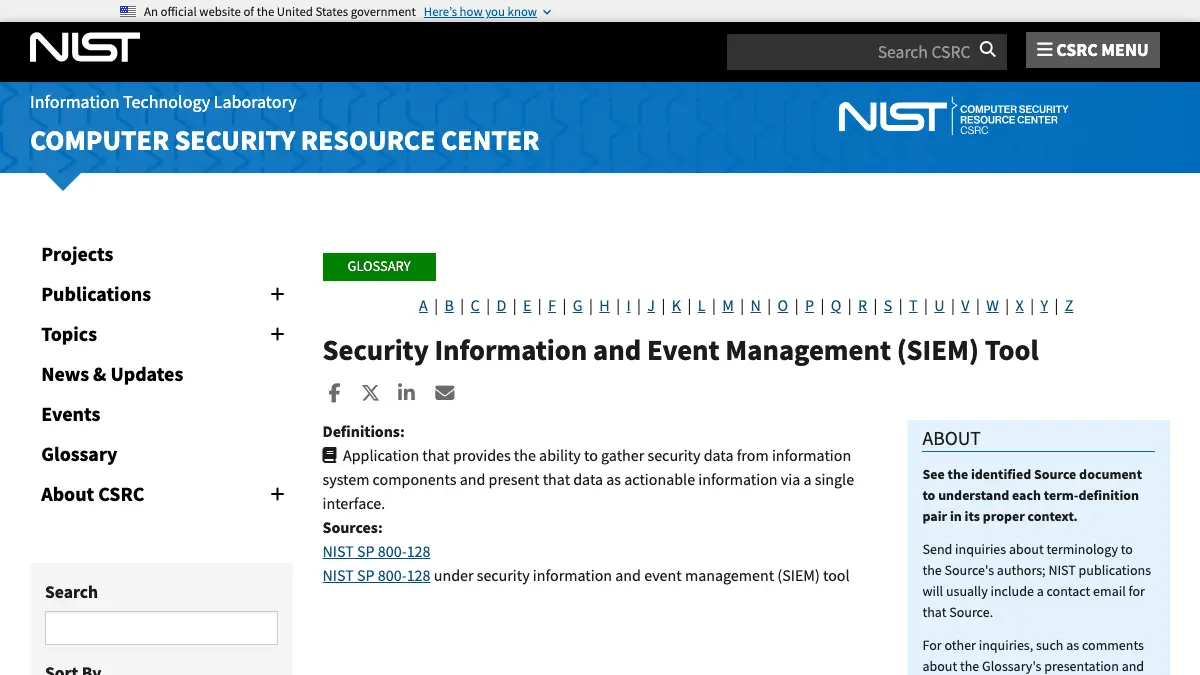Expand the Topics submenu
Screen dimensions: 1200x675
(277, 334)
